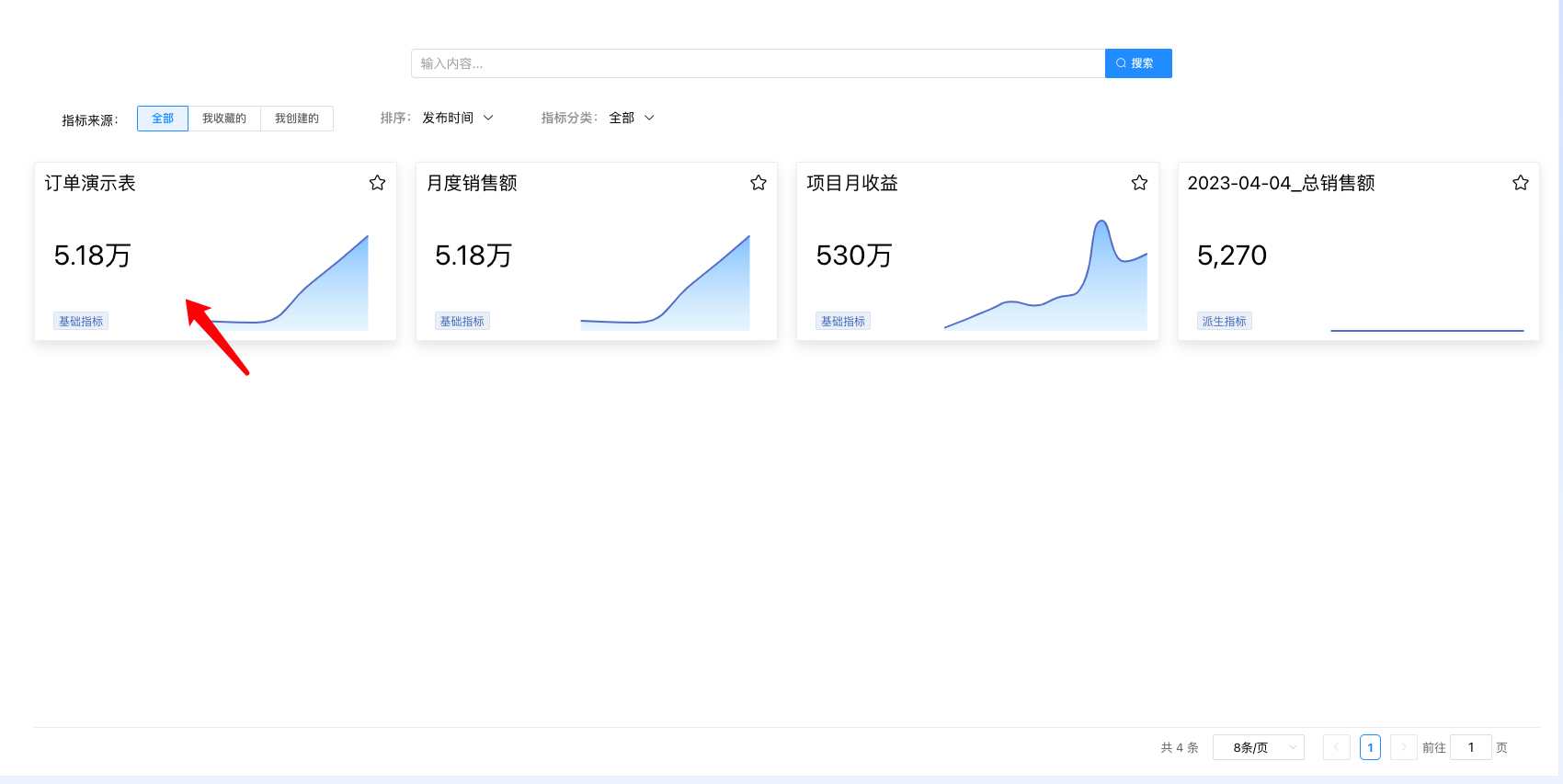Click the 派生指标 tag on sales card
This screenshot has width=1563, height=784.
(x=1224, y=322)
